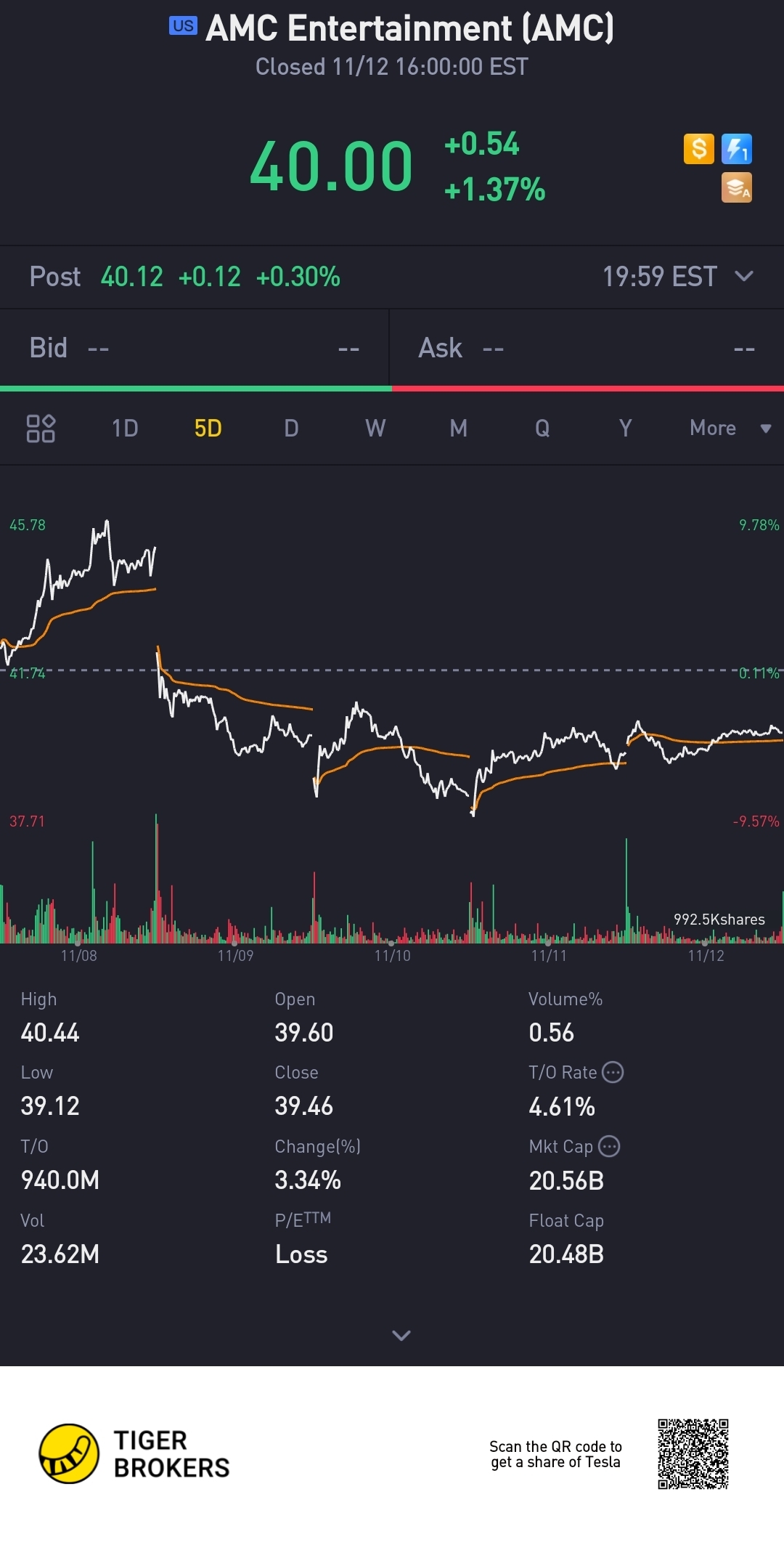Tap the High value 40.44
784x1542 pixels.
[50, 1033]
